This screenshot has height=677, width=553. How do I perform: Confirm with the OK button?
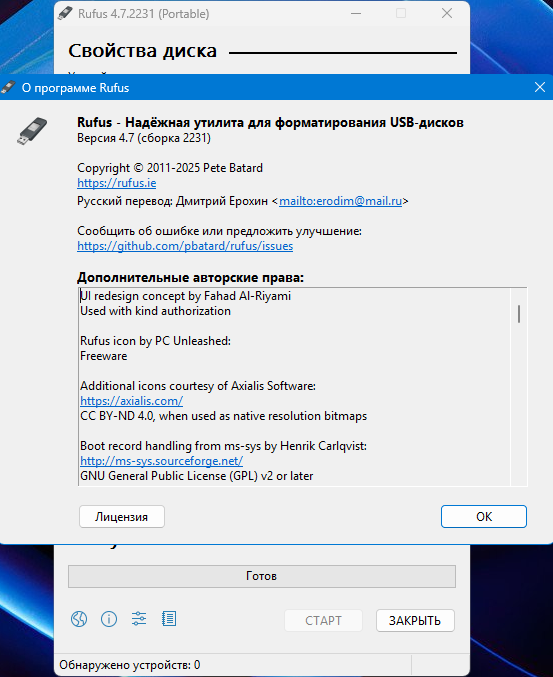[x=484, y=517]
